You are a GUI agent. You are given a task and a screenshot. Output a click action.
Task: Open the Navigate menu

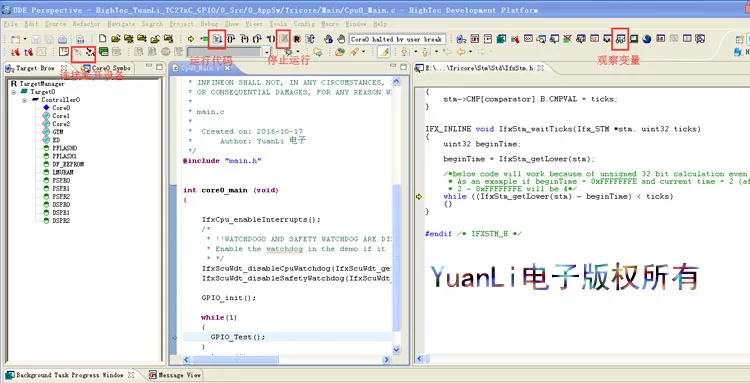pos(121,24)
